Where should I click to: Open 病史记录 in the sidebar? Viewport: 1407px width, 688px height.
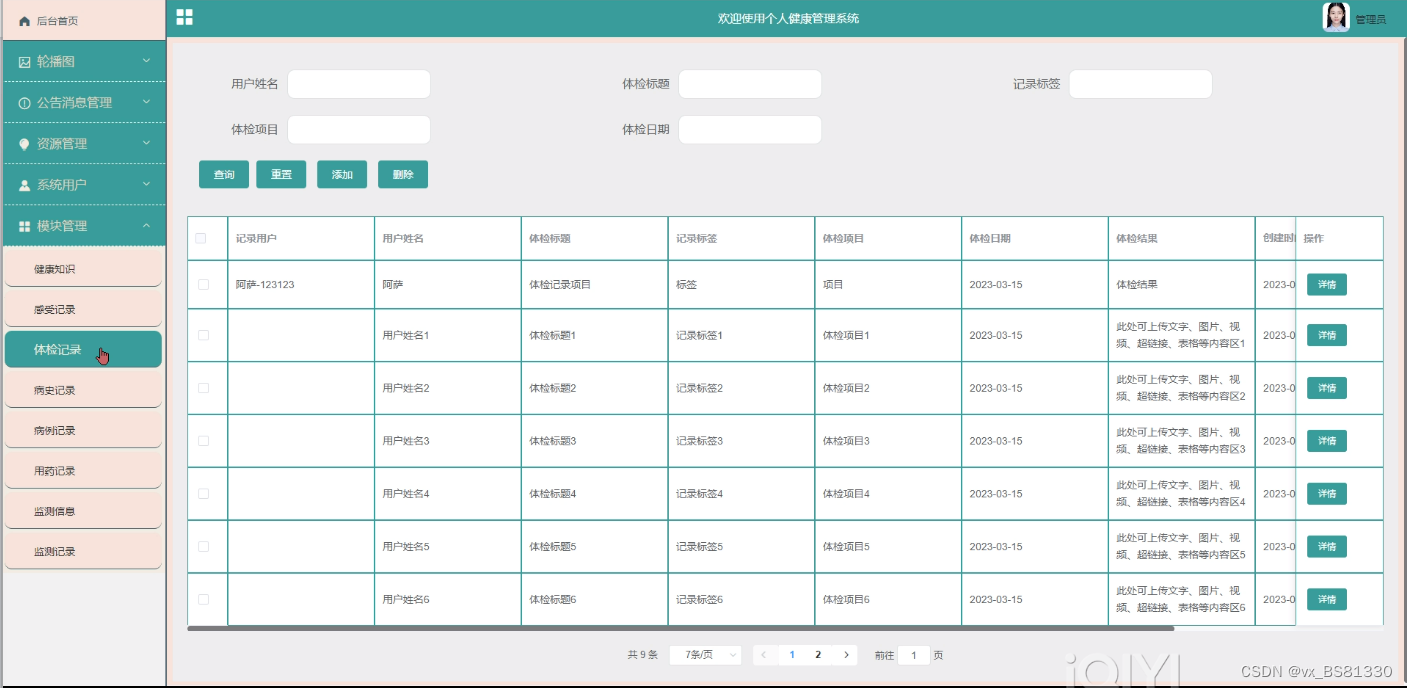(x=83, y=390)
